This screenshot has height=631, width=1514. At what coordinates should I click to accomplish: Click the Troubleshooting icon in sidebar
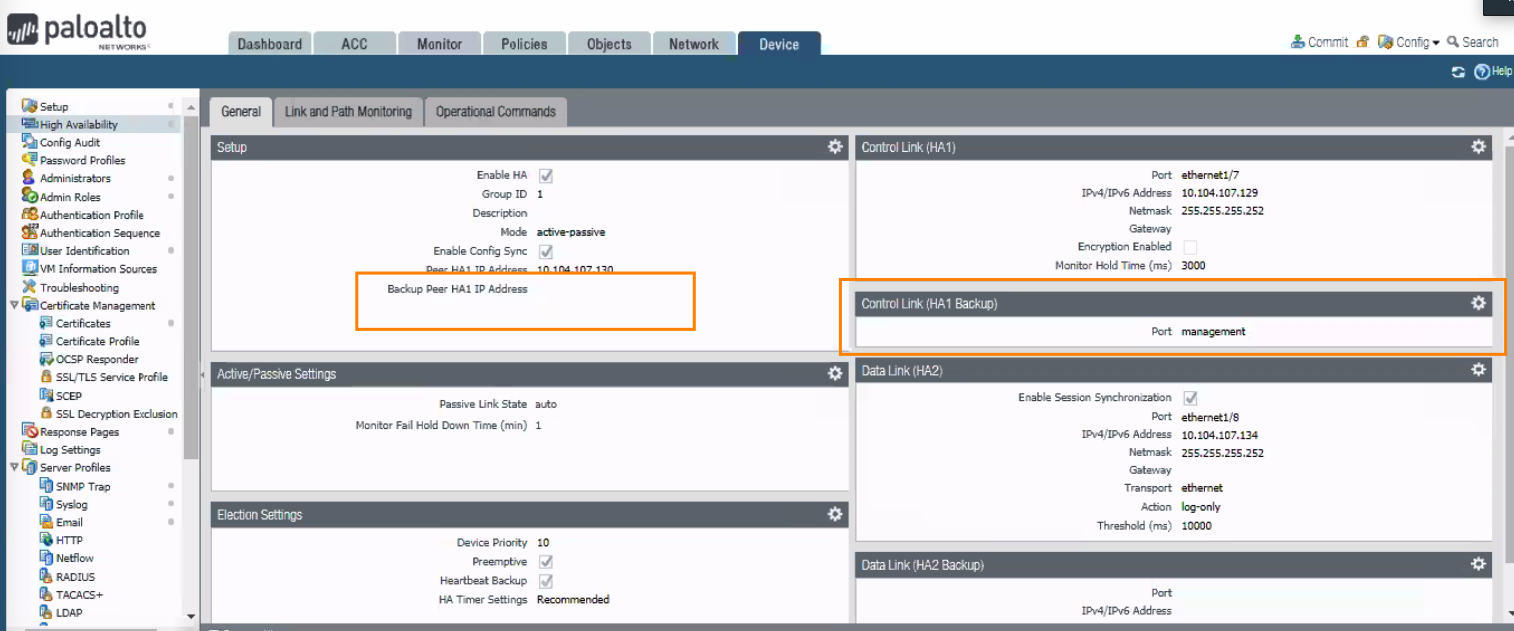(29, 287)
